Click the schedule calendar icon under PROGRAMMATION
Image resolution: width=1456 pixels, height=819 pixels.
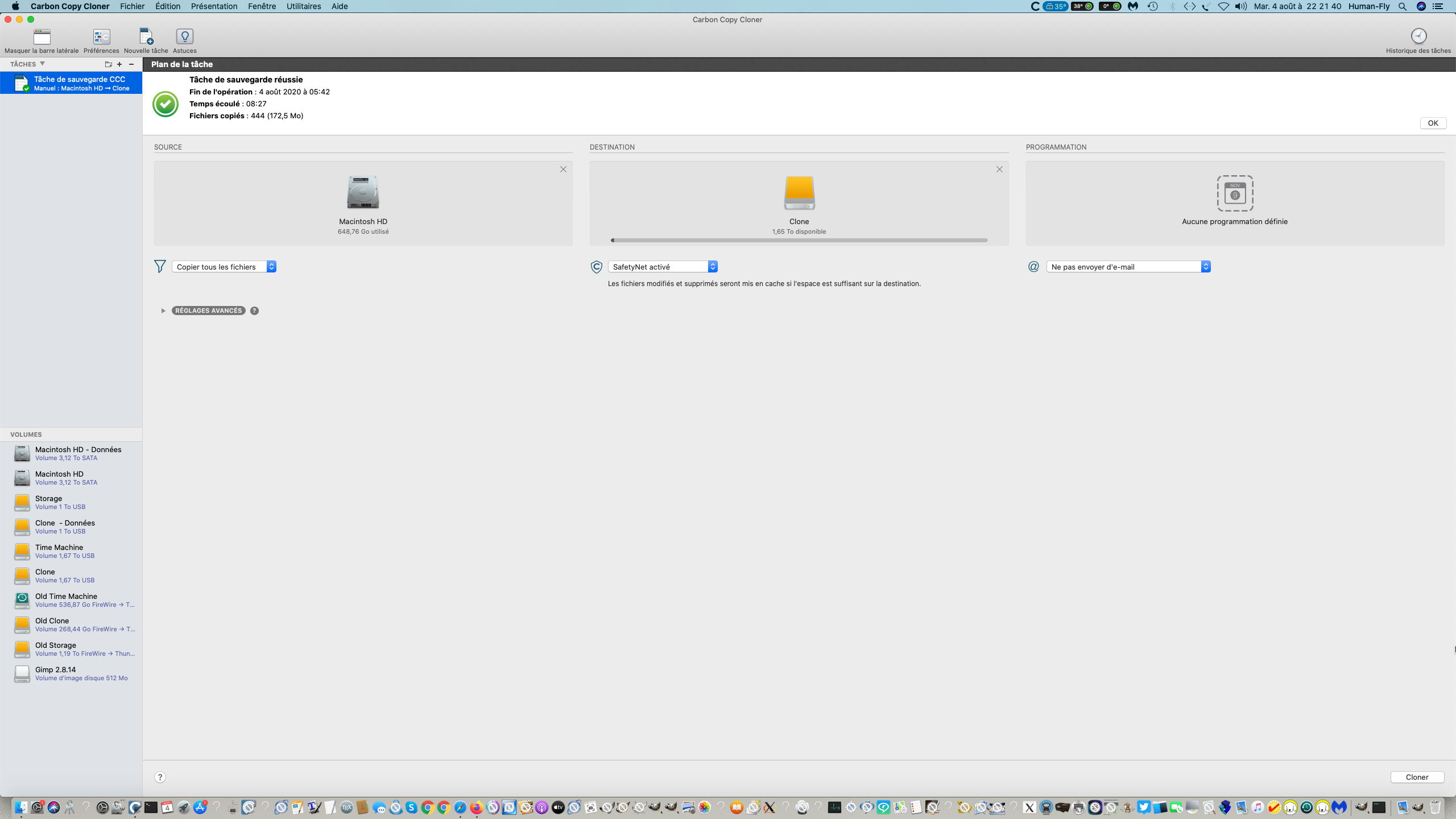coord(1235,193)
